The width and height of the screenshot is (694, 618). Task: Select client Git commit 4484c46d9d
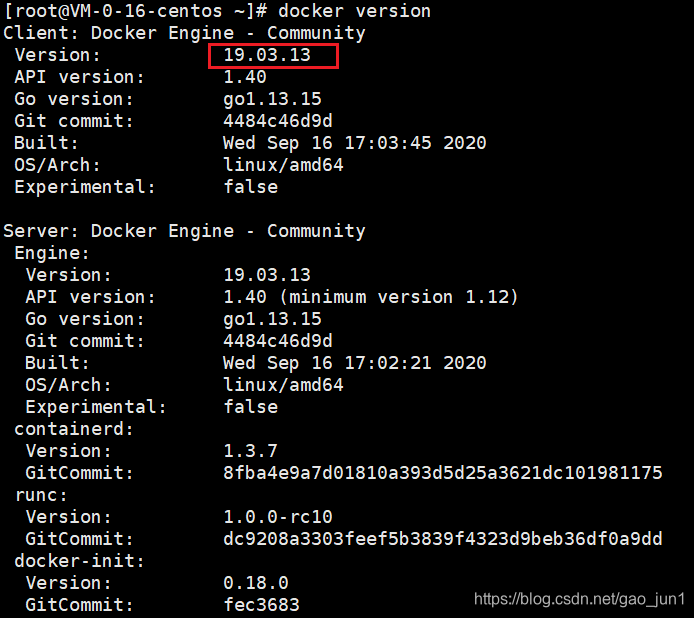[278, 121]
